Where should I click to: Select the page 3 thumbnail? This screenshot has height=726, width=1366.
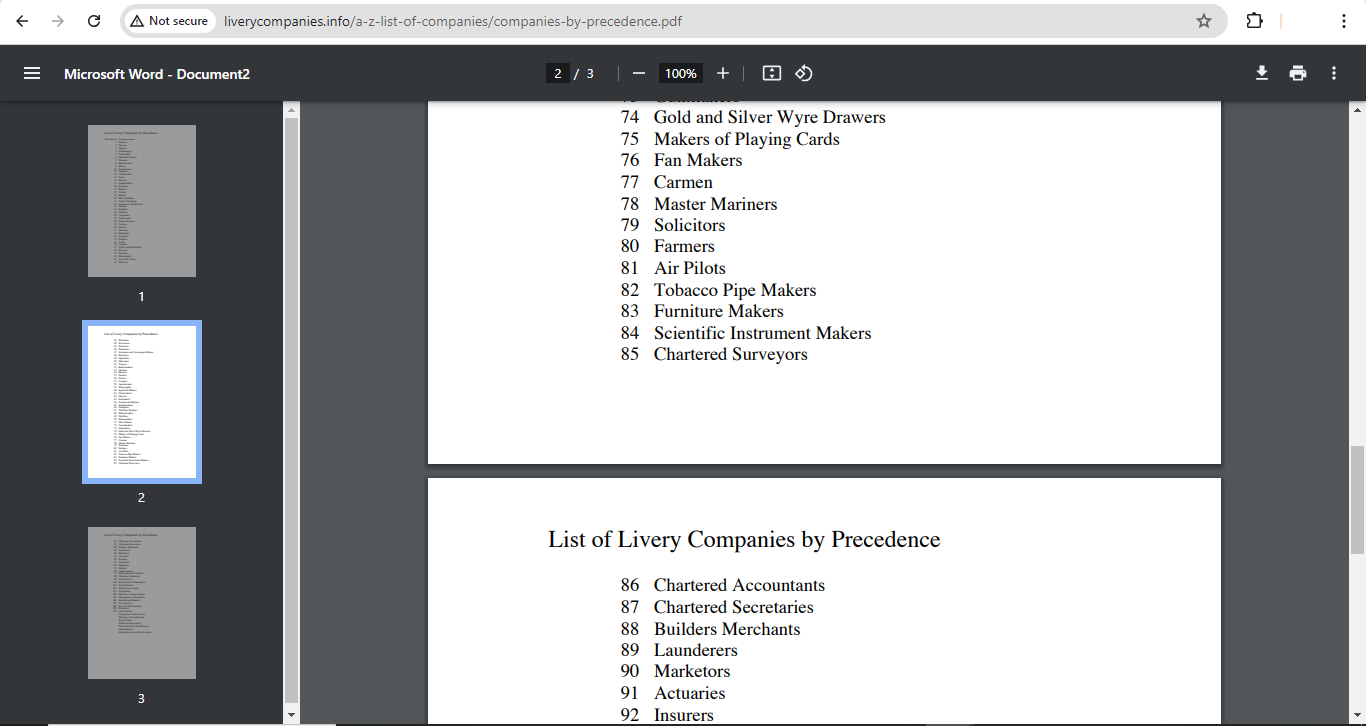pyautogui.click(x=142, y=603)
